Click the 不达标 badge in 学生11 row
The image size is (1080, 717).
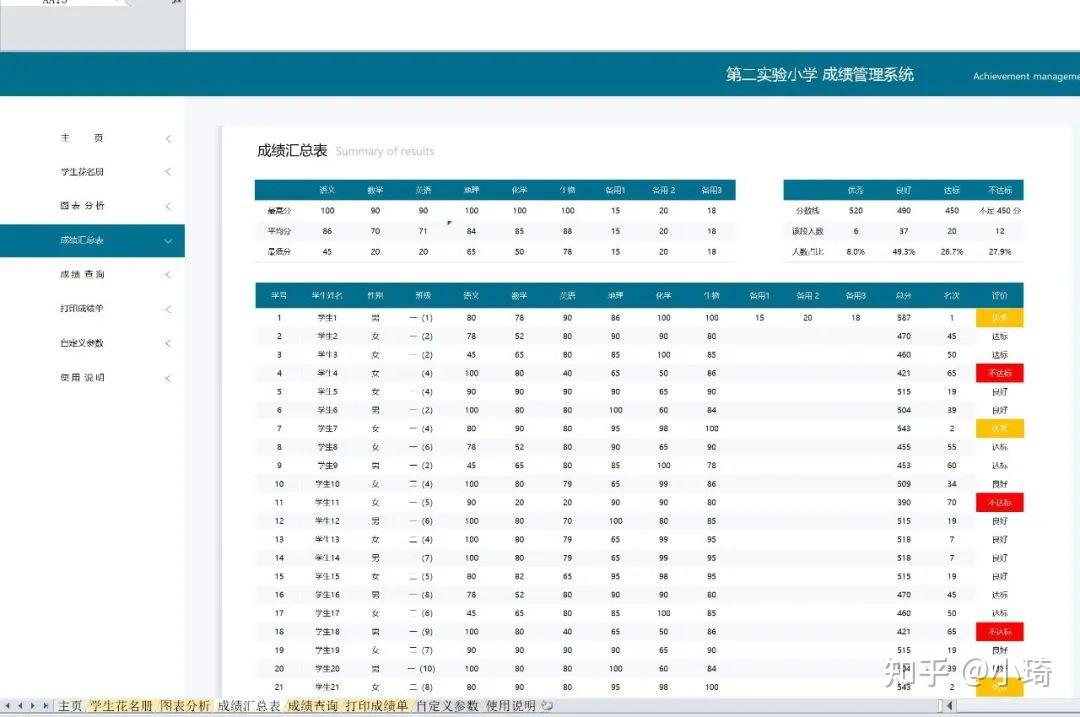(999, 503)
